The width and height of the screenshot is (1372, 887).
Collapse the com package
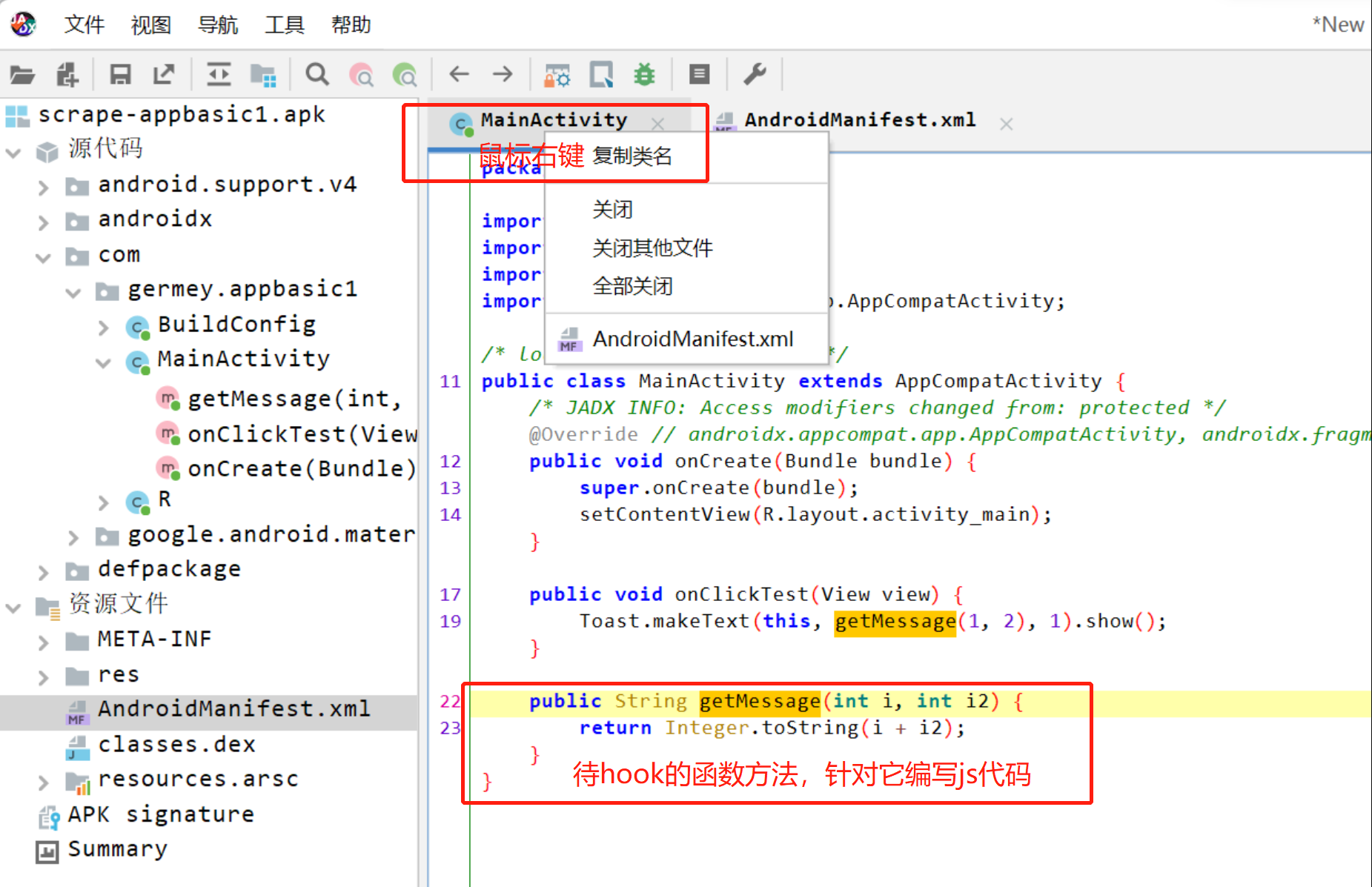point(43,258)
